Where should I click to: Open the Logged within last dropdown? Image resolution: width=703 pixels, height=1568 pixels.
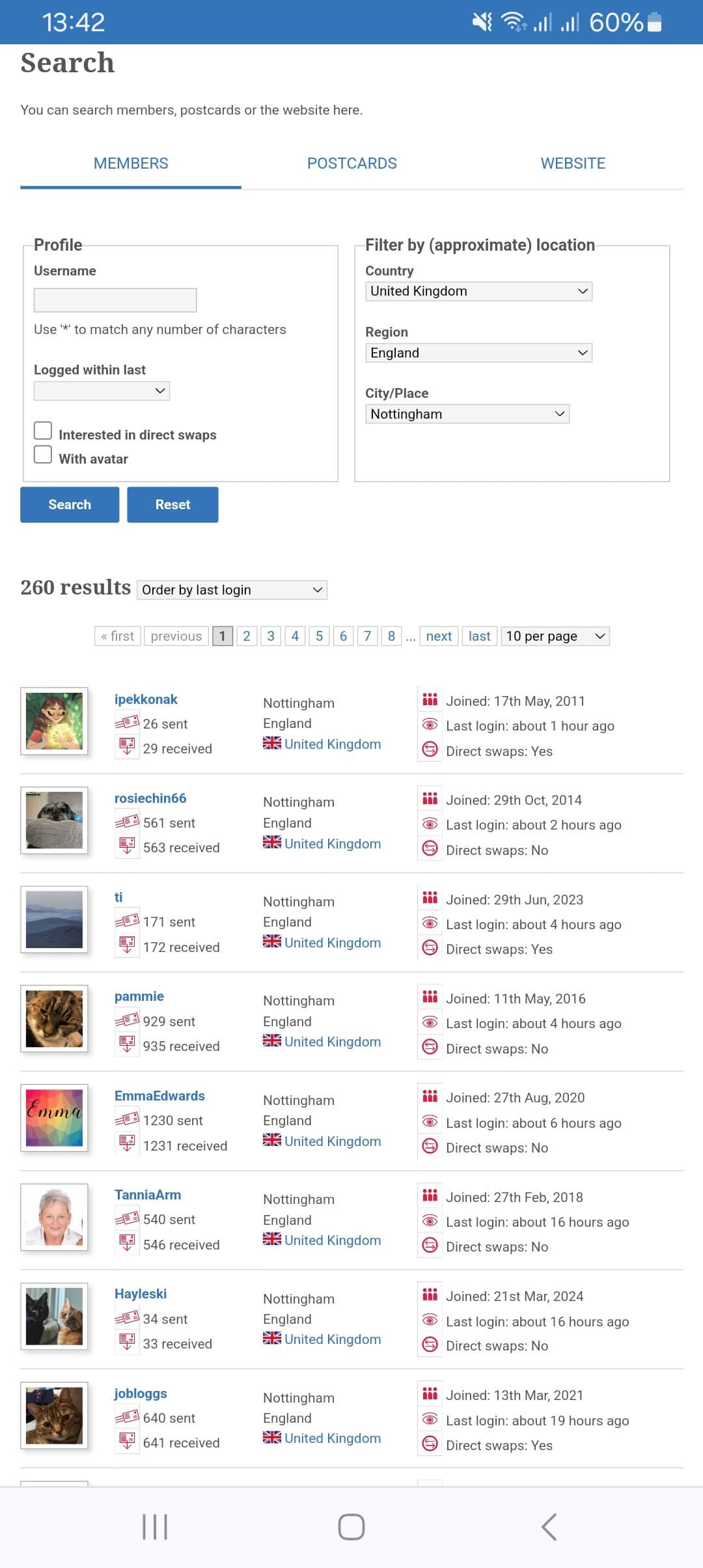click(x=102, y=391)
